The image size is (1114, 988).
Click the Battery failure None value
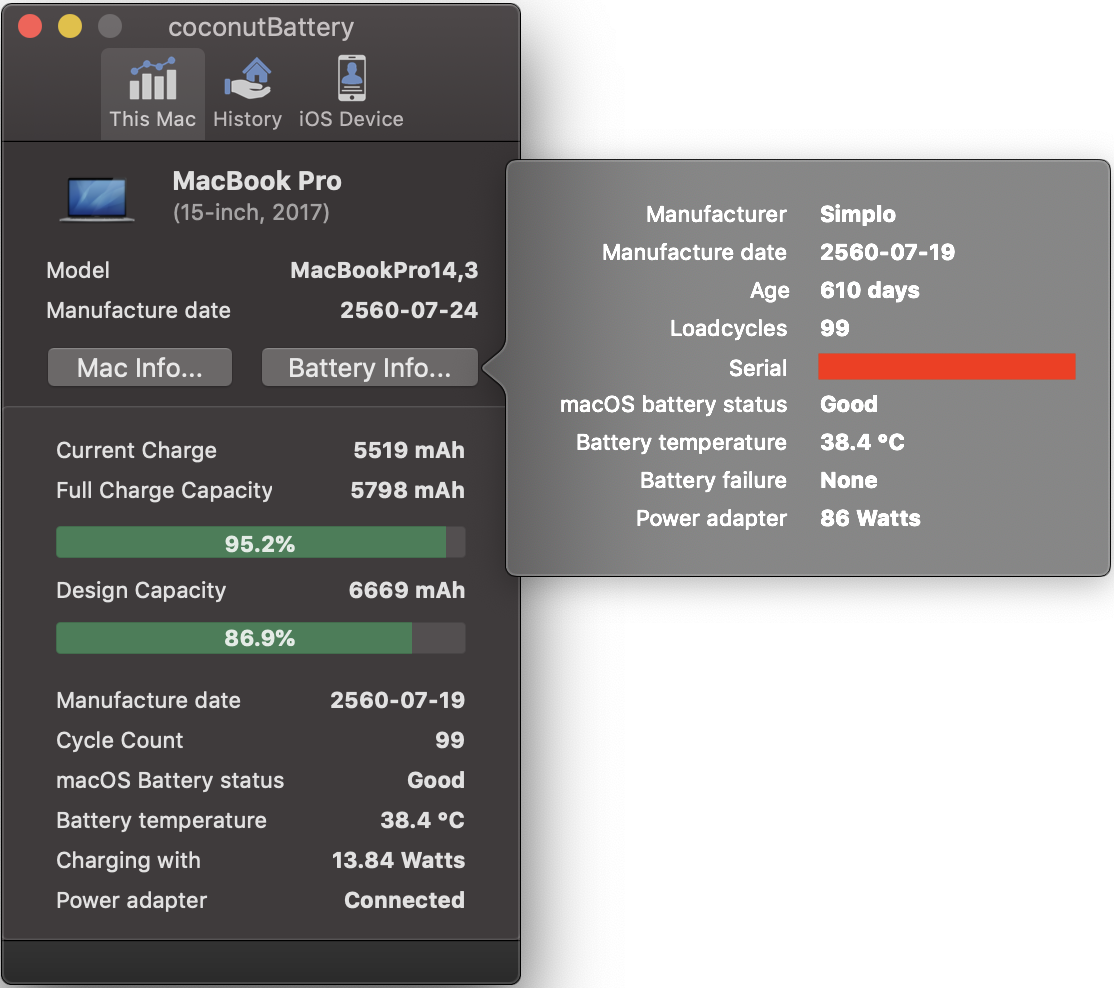click(x=849, y=480)
